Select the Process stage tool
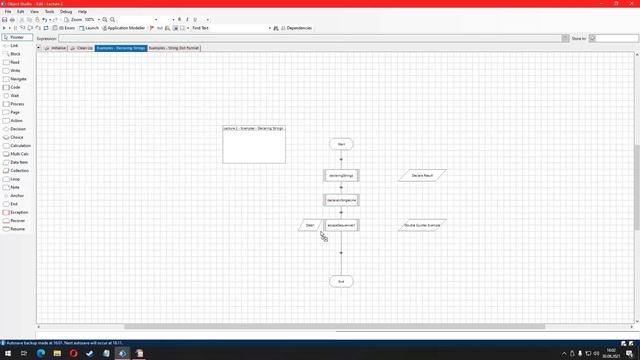 (x=14, y=104)
